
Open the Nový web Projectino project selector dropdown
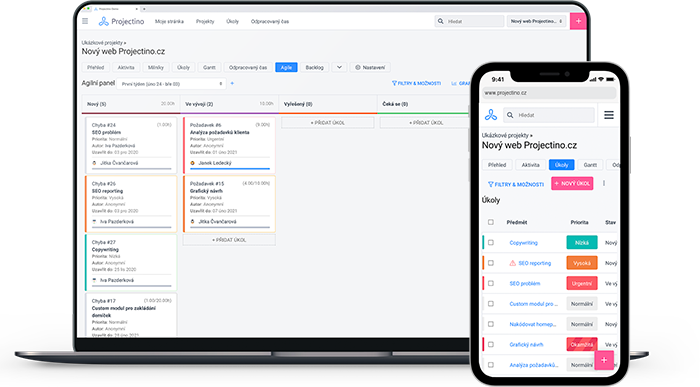(536, 21)
